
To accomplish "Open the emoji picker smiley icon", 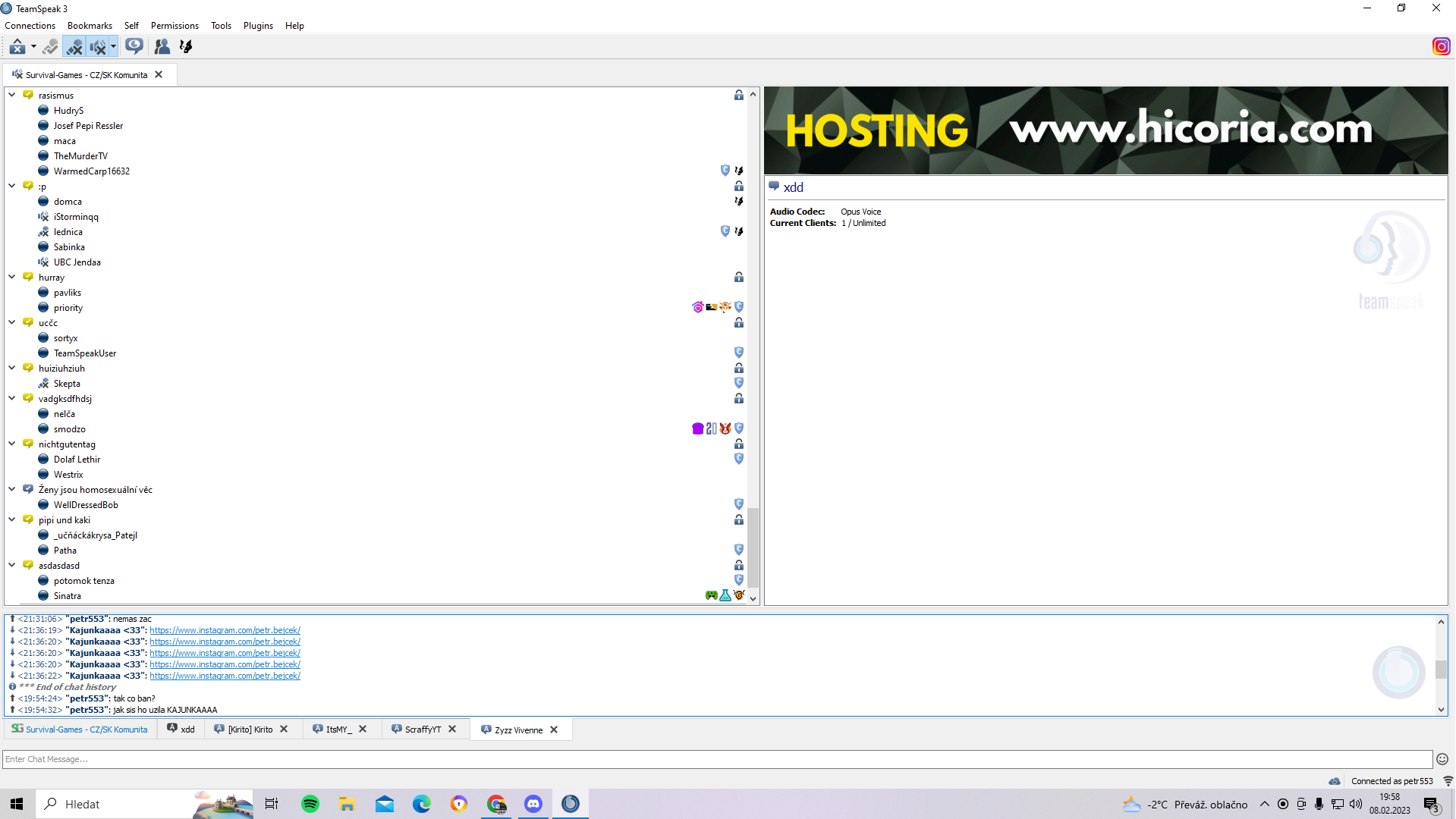I will (1442, 759).
